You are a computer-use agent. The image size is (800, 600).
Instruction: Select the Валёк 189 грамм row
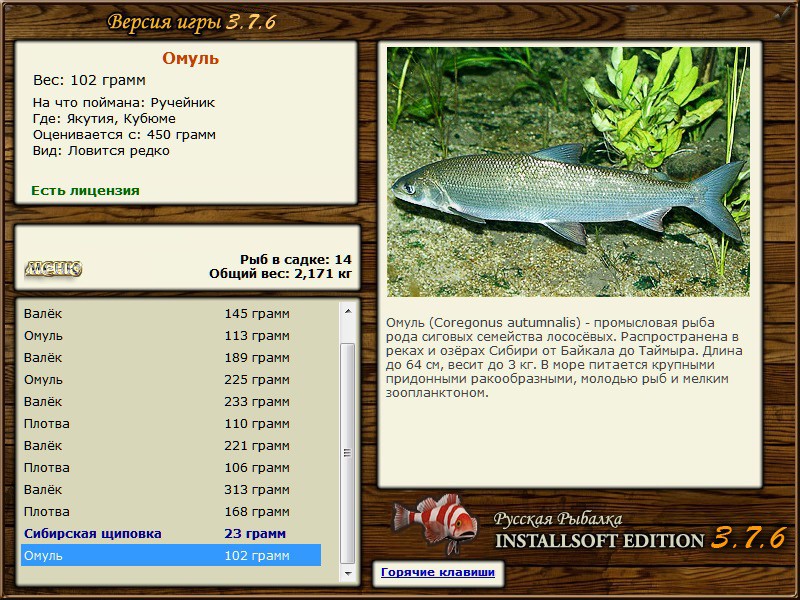click(171, 358)
